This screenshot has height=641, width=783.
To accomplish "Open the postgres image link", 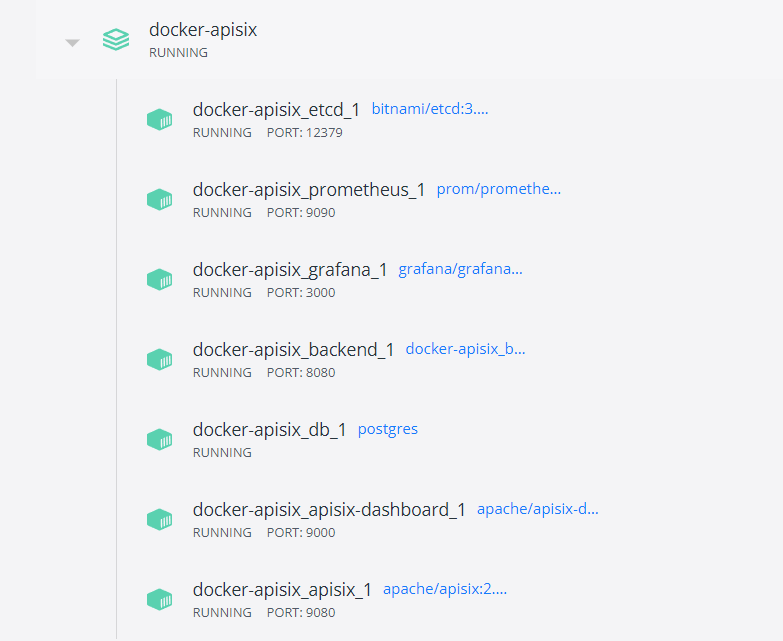I will (x=388, y=429).
